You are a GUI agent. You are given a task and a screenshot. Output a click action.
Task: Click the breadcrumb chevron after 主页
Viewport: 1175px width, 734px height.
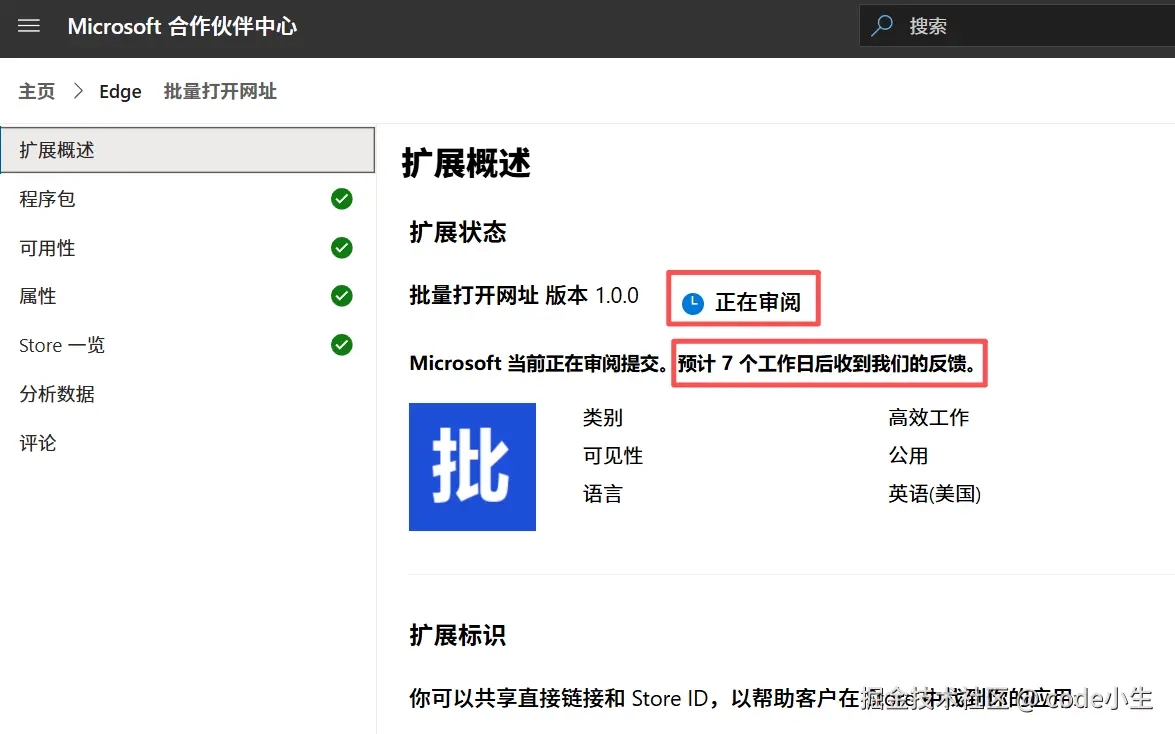pos(78,91)
